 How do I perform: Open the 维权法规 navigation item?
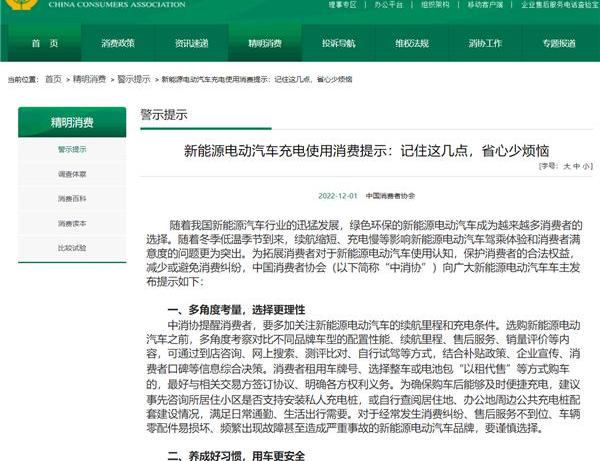pos(412,44)
